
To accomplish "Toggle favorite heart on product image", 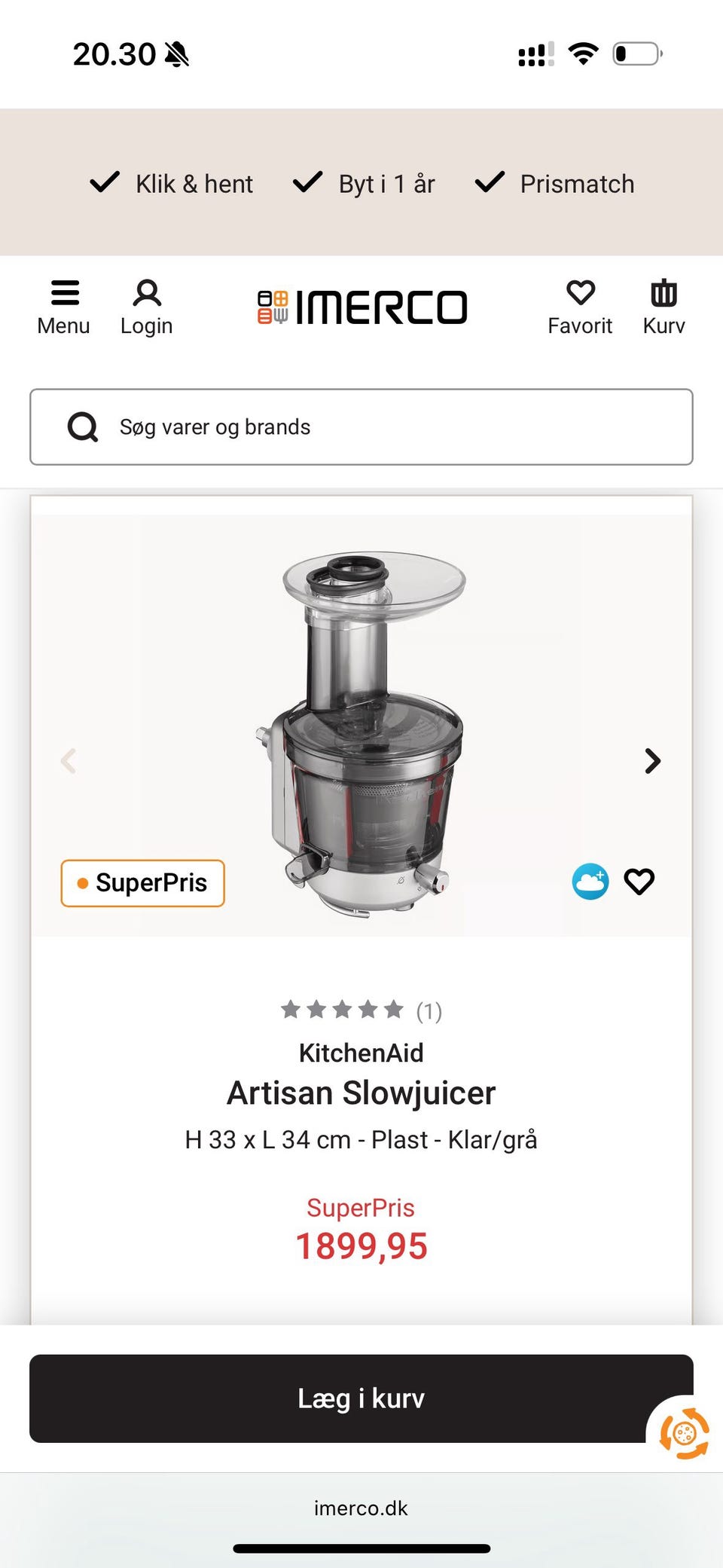I will (x=639, y=882).
